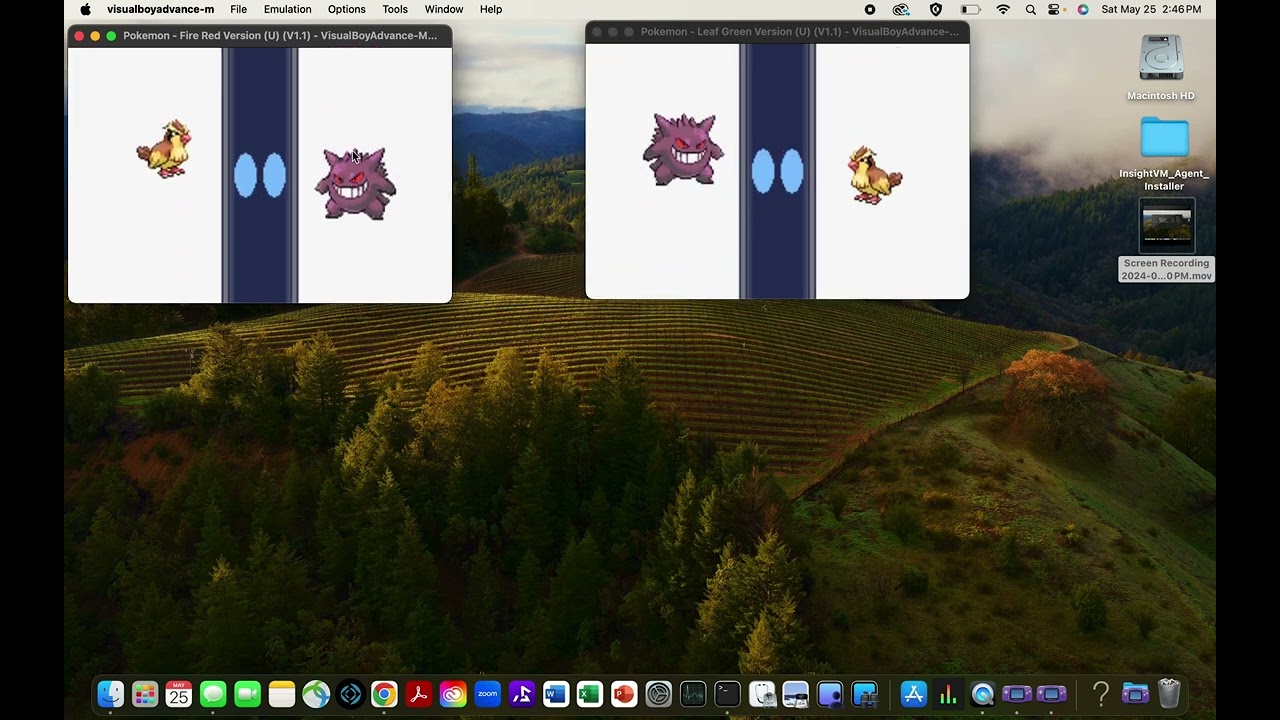Launch Google Chrome from the Dock
The image size is (1280, 720).
click(x=384, y=694)
